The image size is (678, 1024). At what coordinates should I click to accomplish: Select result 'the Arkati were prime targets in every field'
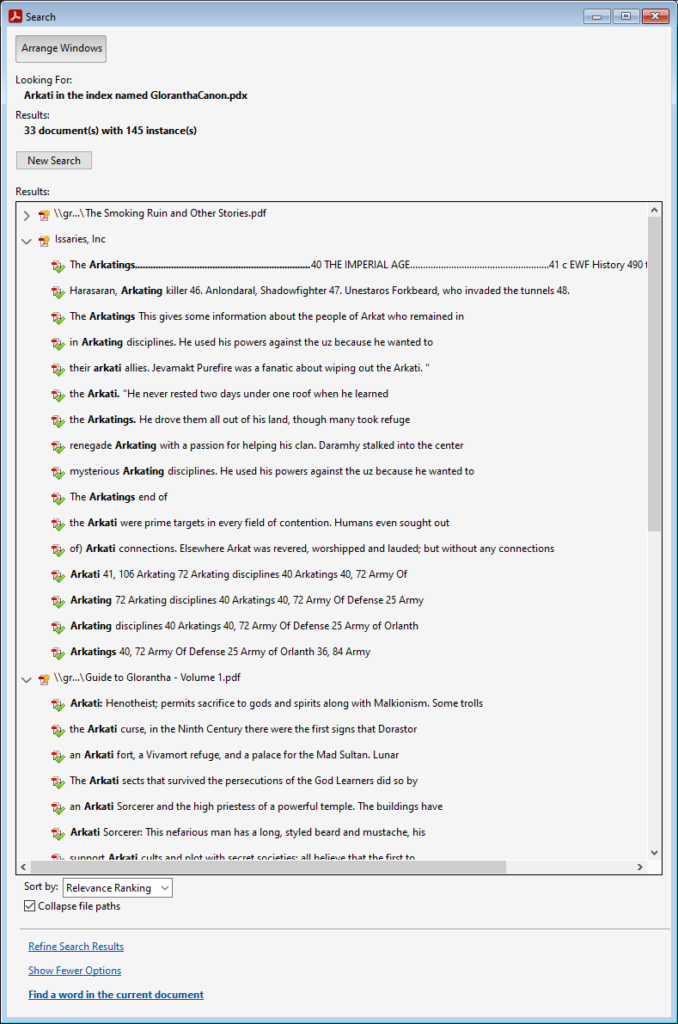pos(259,522)
